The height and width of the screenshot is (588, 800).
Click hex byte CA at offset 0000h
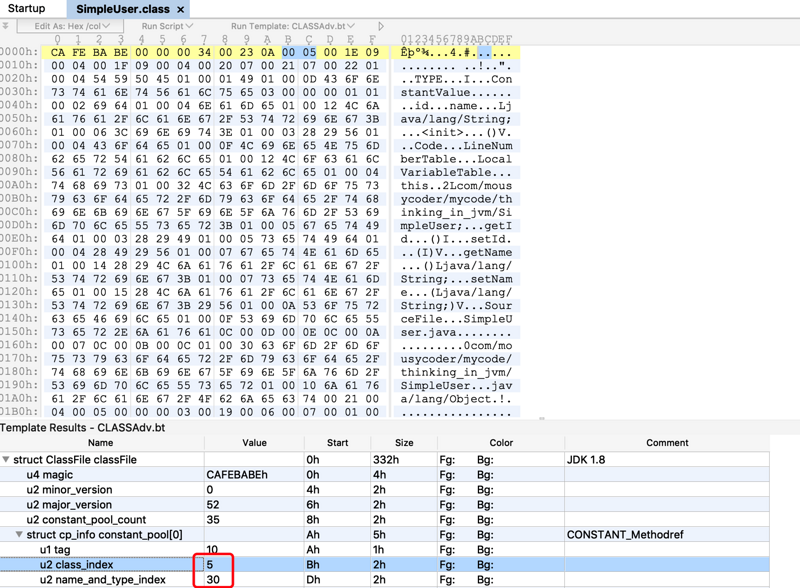pos(58,53)
